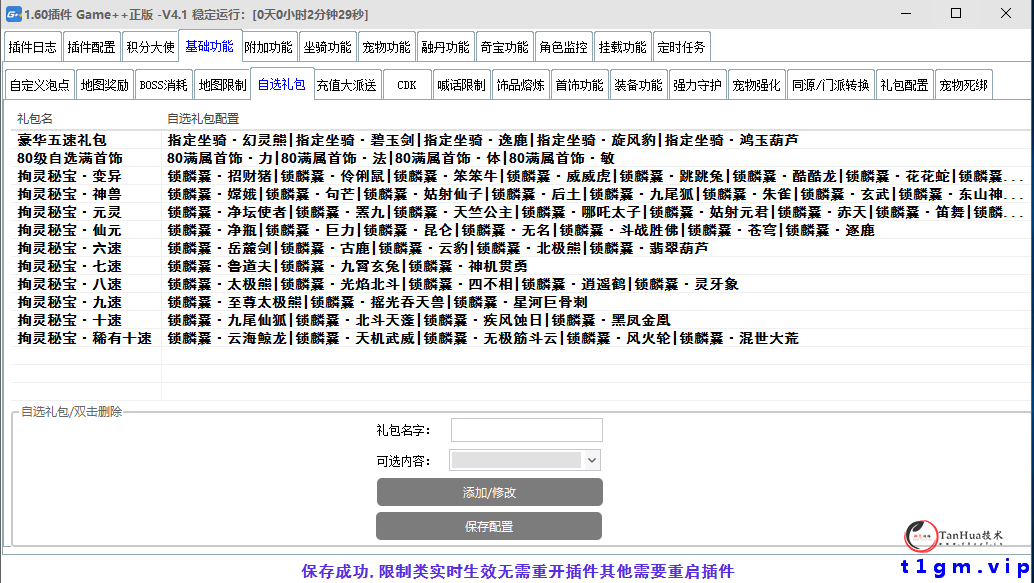The image size is (1034, 583).
Task: Switch to the 定时任务 tab
Action: (682, 46)
